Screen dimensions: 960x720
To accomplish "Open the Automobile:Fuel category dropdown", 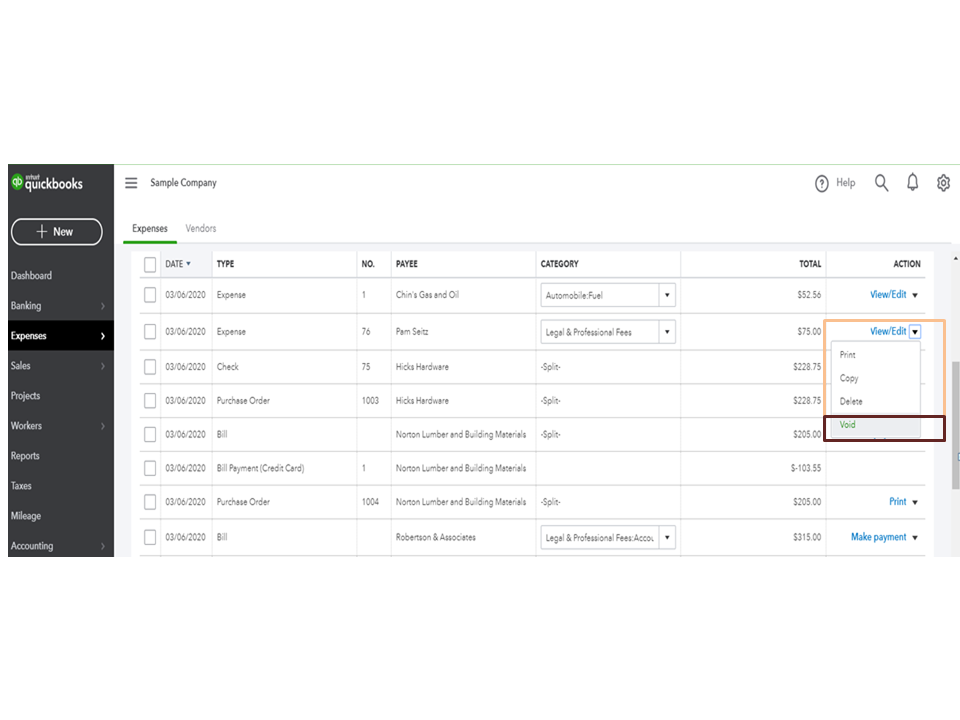I will pyautogui.click(x=667, y=295).
